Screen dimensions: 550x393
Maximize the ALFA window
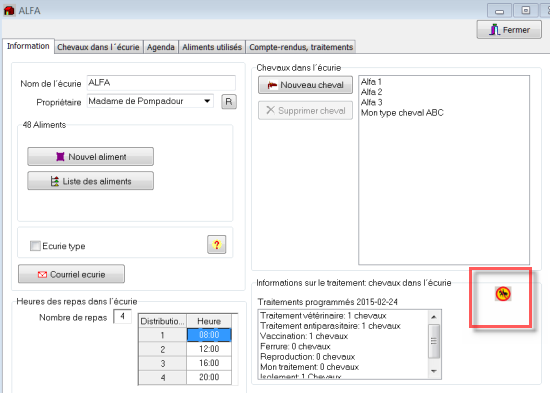pyautogui.click(x=525, y=11)
